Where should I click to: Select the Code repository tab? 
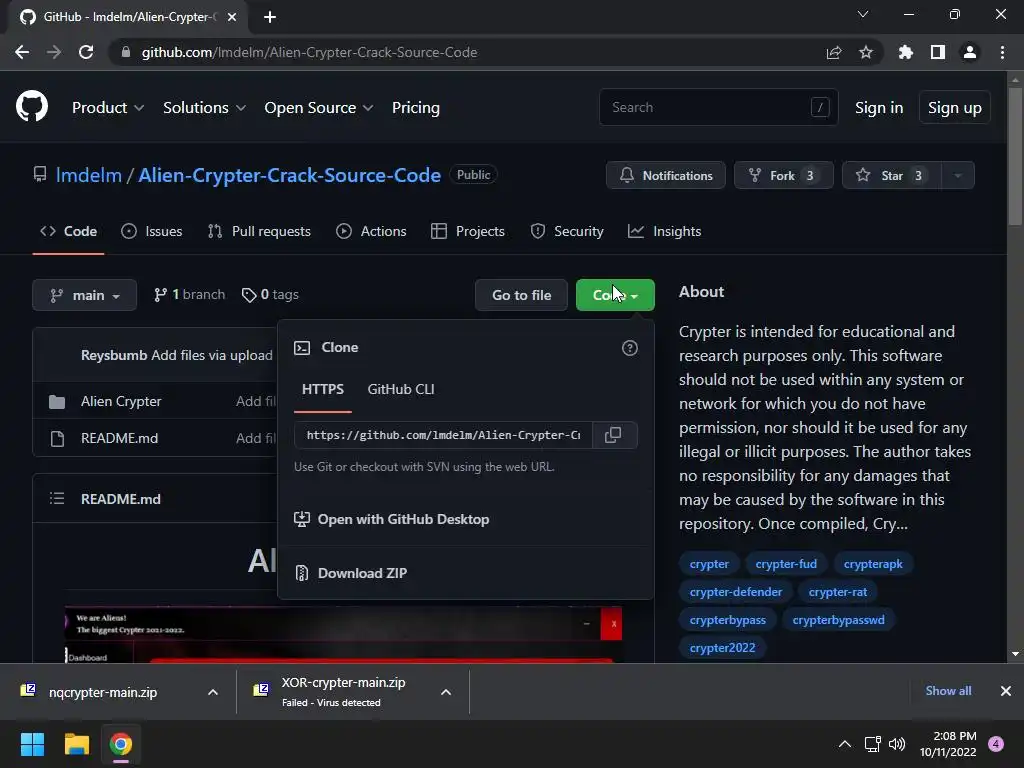pyautogui.click(x=68, y=231)
